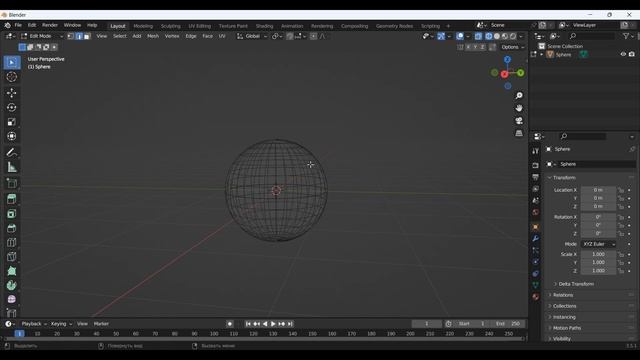Switch orthographic/perspective grid icon

point(519,133)
